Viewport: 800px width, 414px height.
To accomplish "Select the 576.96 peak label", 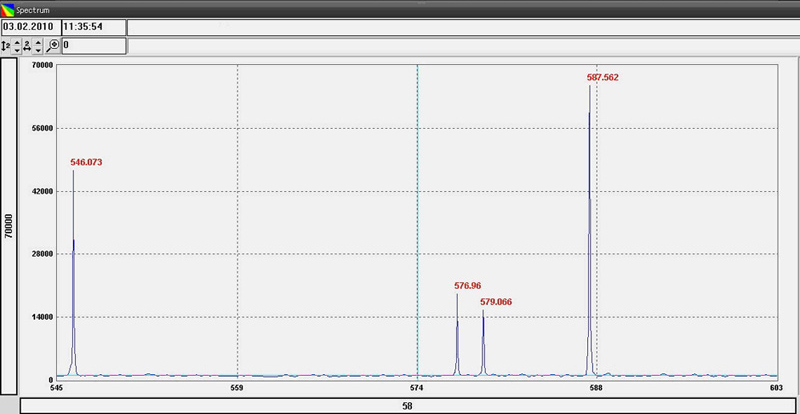I will pyautogui.click(x=470, y=286).
